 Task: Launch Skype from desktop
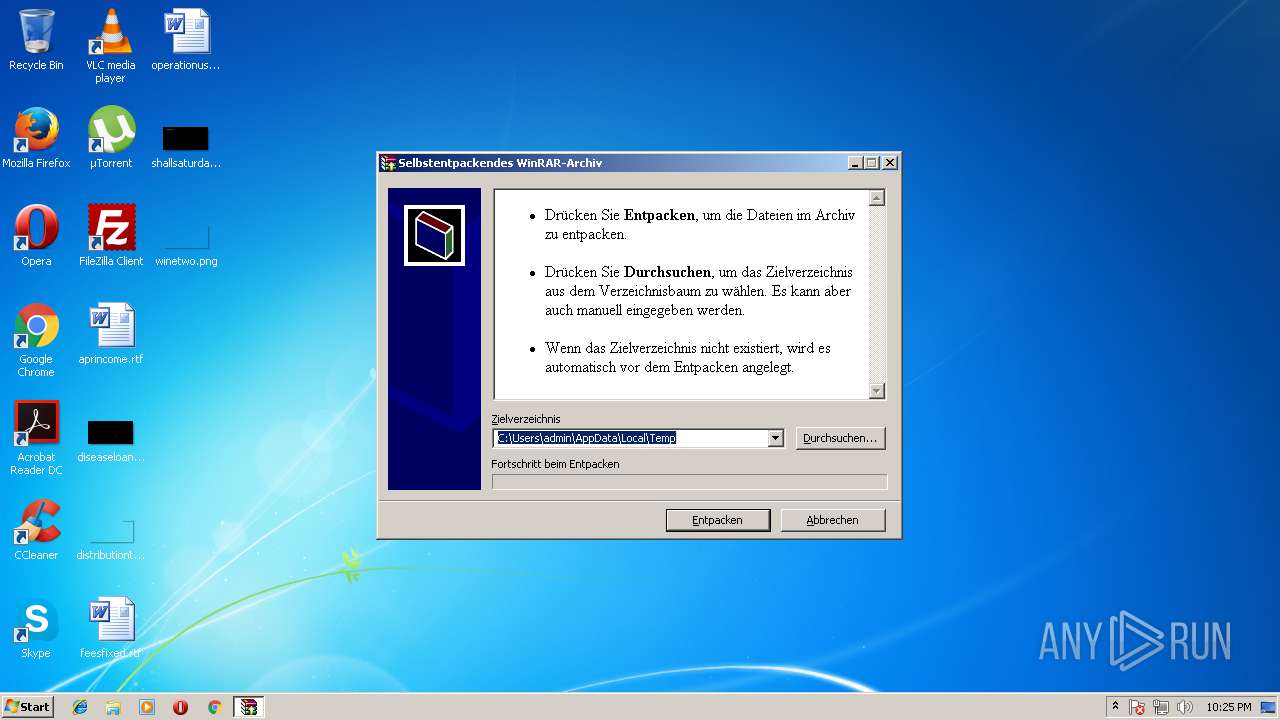click(36, 628)
